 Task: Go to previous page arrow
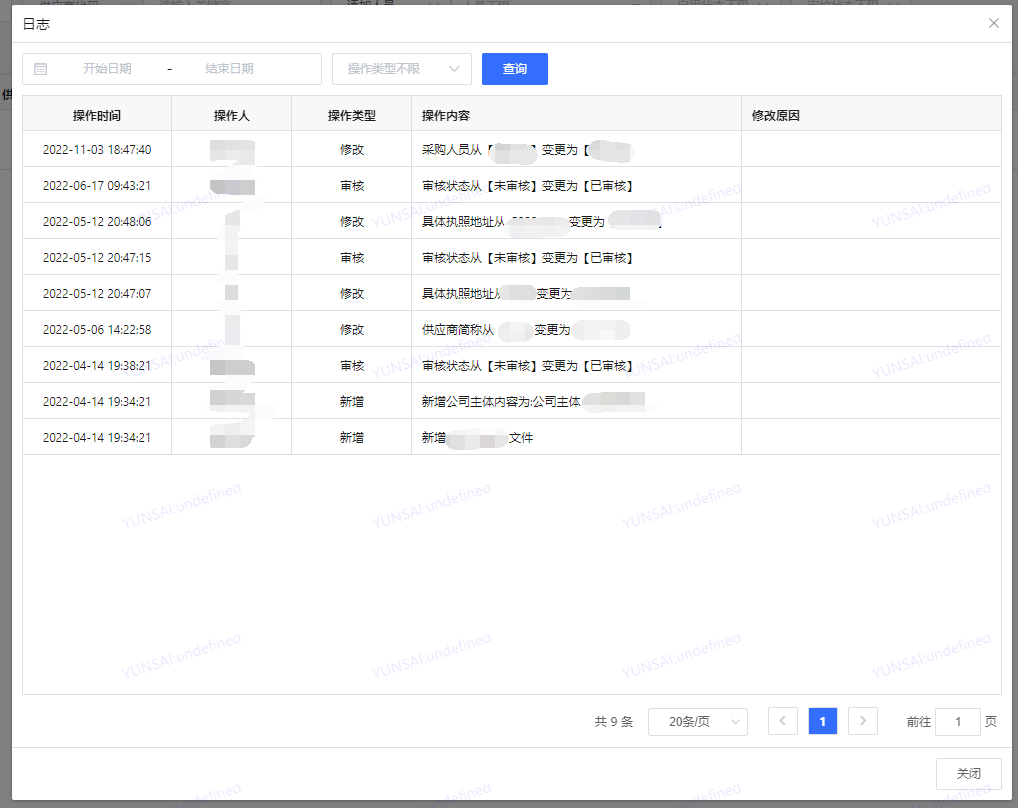click(782, 721)
